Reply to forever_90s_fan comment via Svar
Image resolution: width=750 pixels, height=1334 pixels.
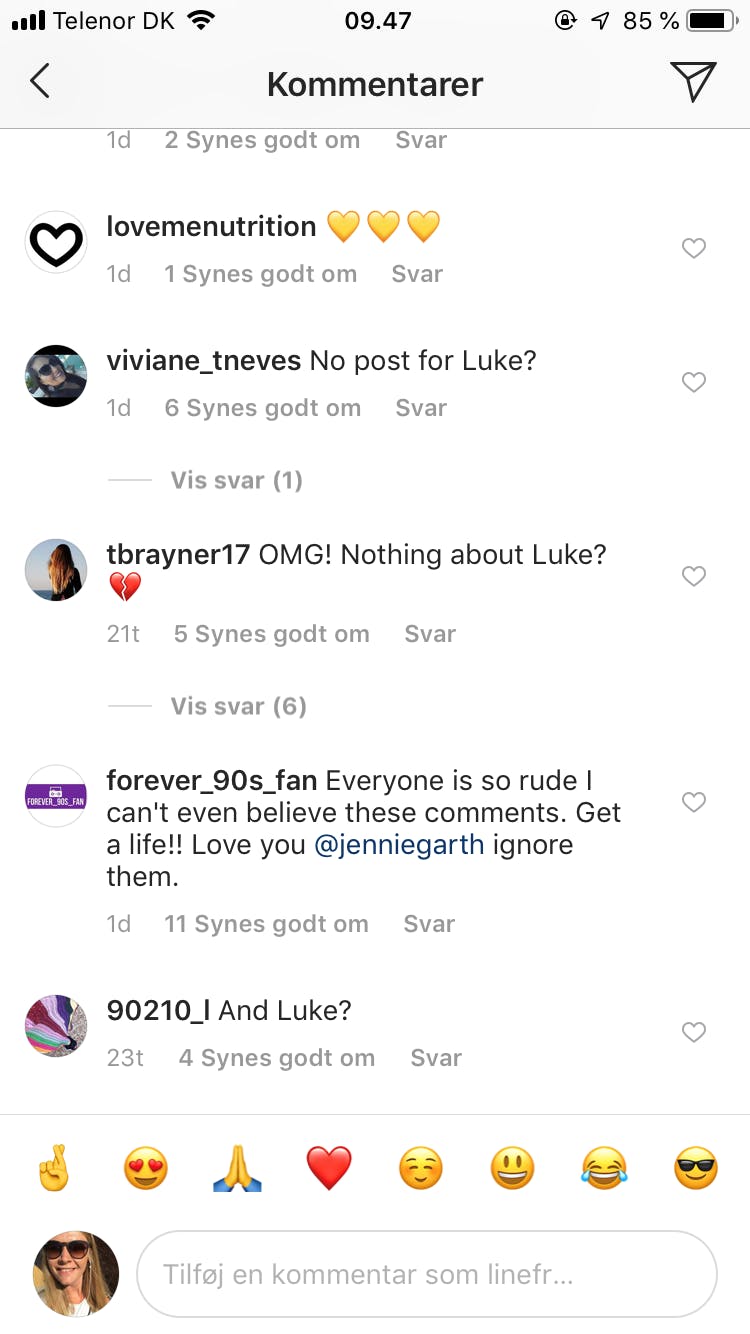click(x=429, y=924)
